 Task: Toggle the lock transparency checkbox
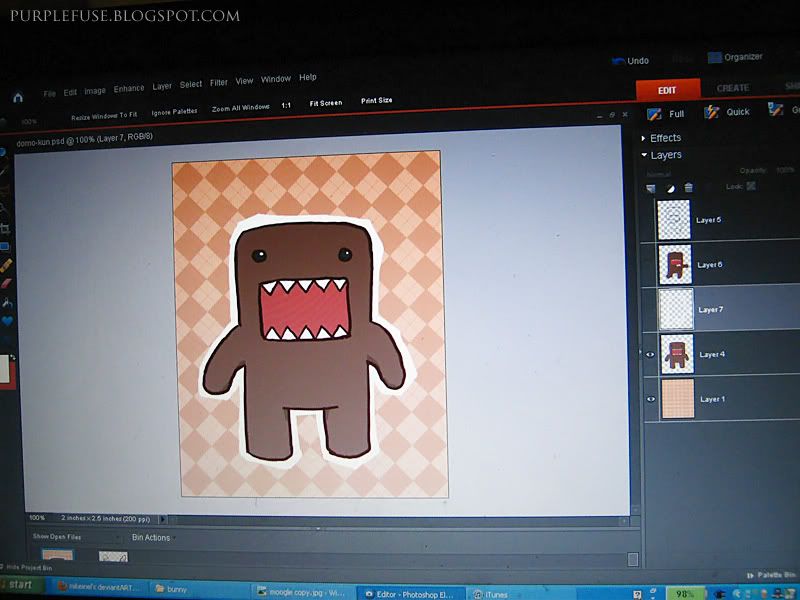[751, 186]
